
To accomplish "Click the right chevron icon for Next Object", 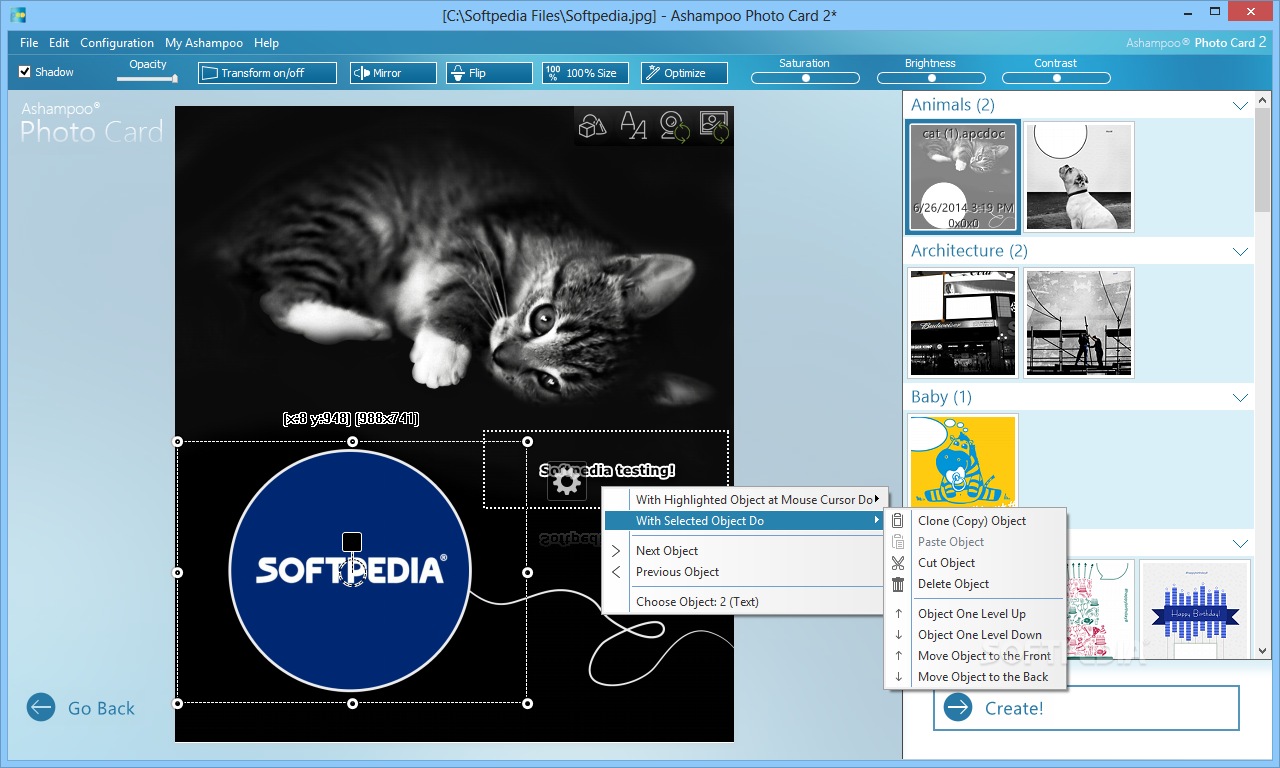I will click(x=616, y=551).
